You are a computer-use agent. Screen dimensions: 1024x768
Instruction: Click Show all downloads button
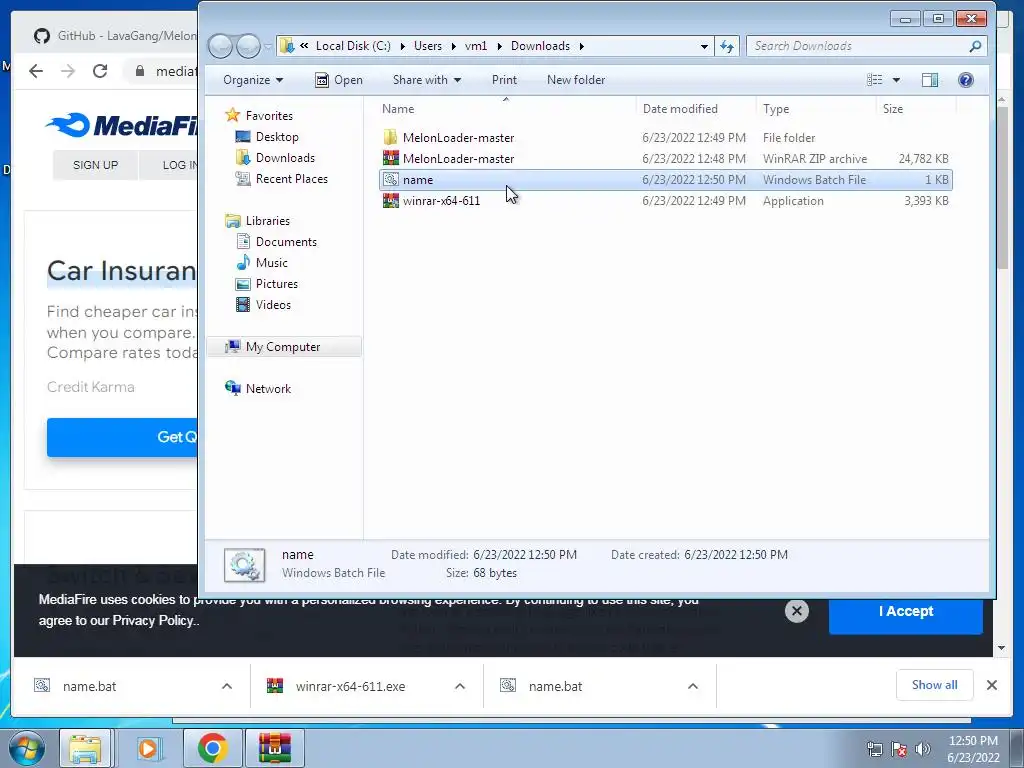click(x=935, y=684)
